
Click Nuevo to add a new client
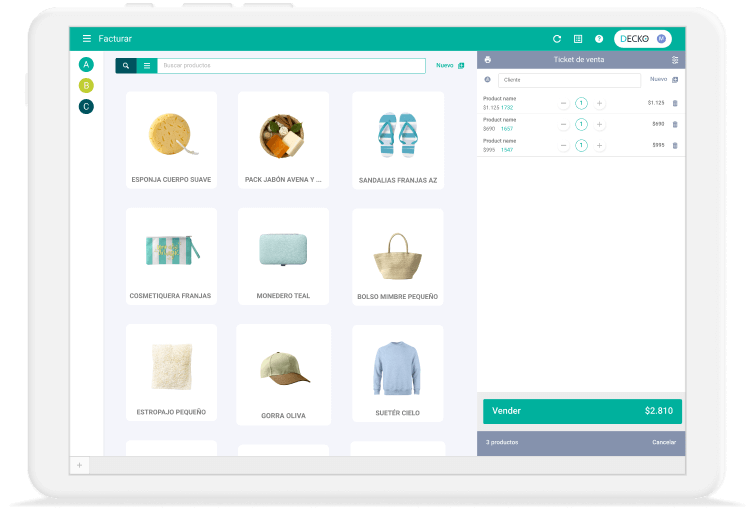[x=664, y=79]
